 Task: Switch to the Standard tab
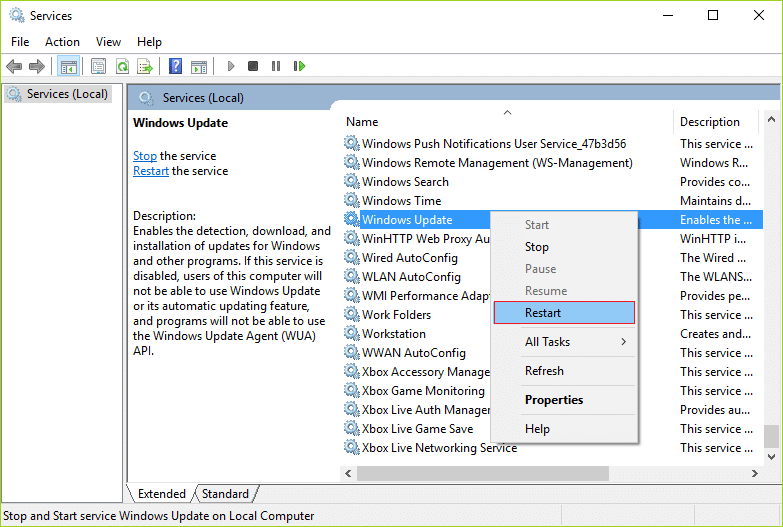225,494
